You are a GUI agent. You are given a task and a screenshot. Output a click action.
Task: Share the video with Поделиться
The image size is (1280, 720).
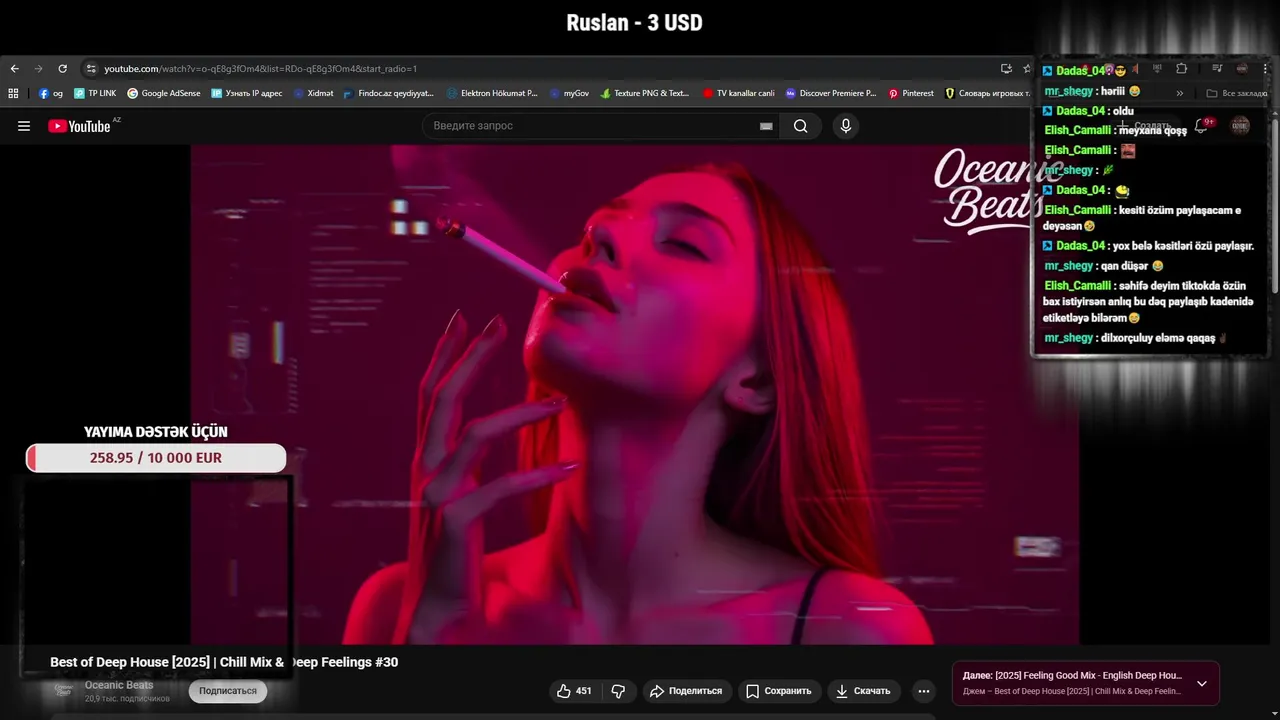686,691
